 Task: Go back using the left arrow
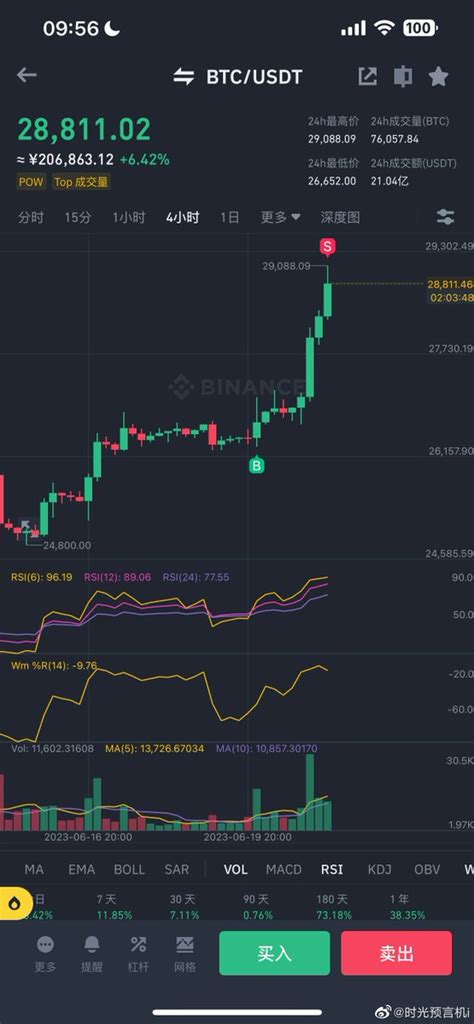(x=27, y=76)
